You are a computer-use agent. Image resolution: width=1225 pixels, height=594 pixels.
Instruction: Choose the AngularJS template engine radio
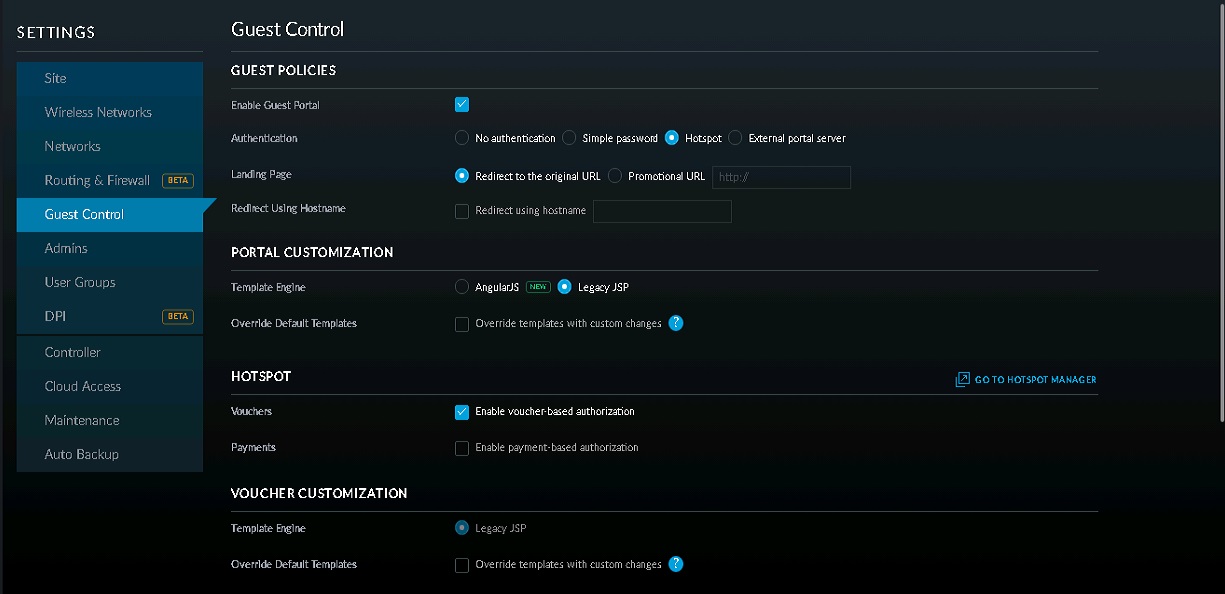coord(462,287)
